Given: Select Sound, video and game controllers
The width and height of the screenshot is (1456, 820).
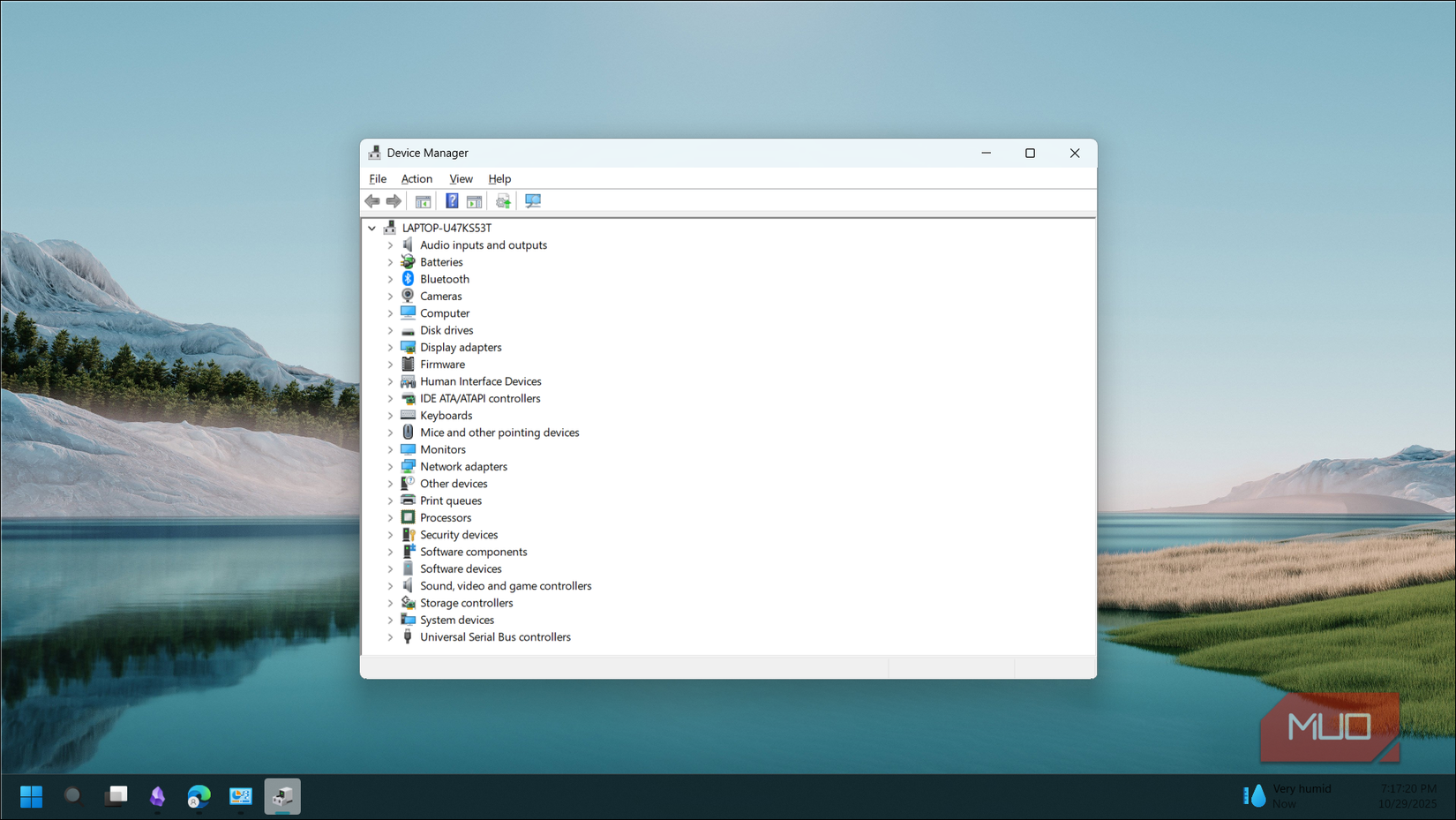Looking at the screenshot, I should pyautogui.click(x=506, y=585).
